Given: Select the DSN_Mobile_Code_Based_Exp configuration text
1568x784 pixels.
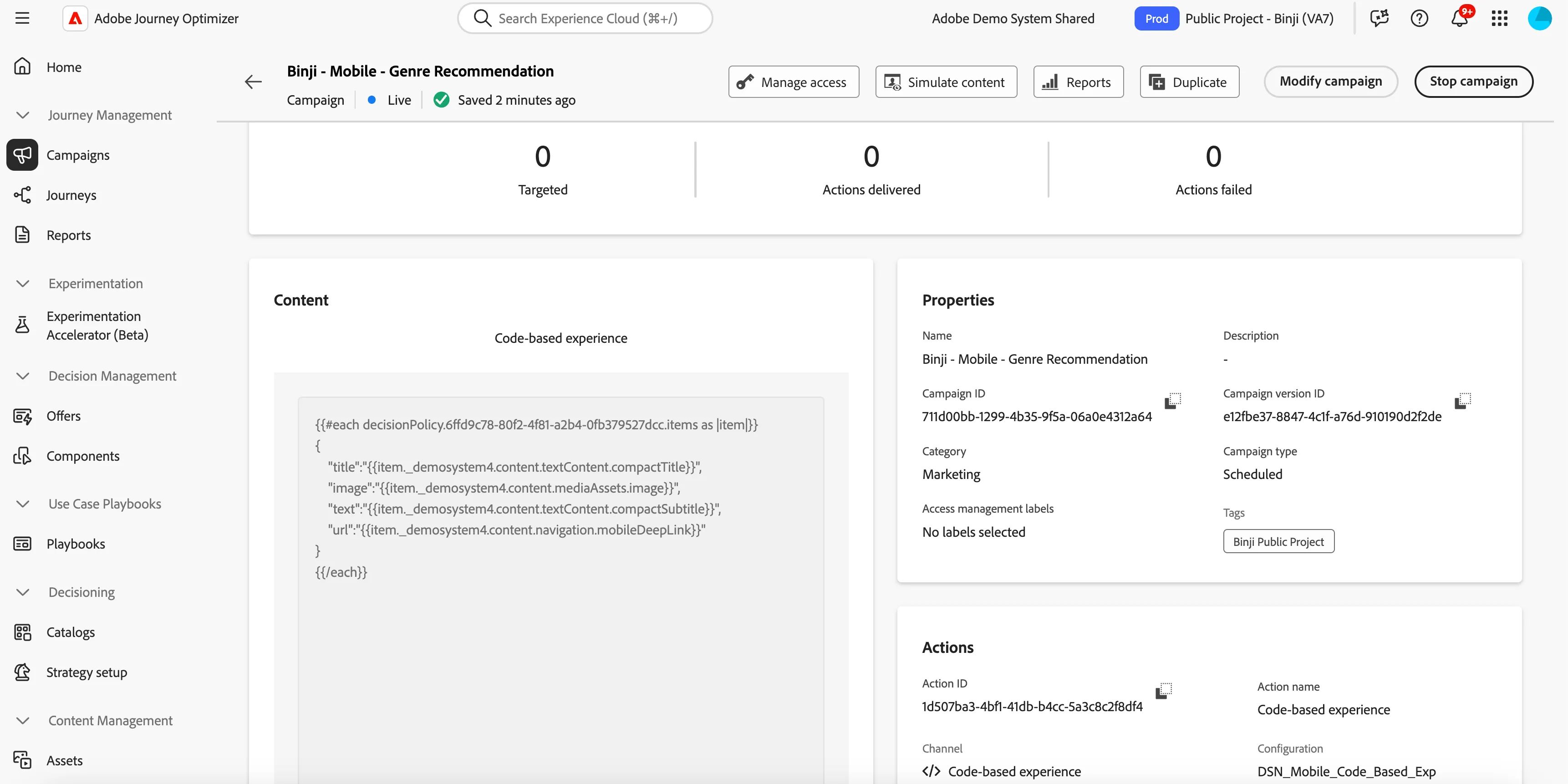Looking at the screenshot, I should click(x=1346, y=771).
